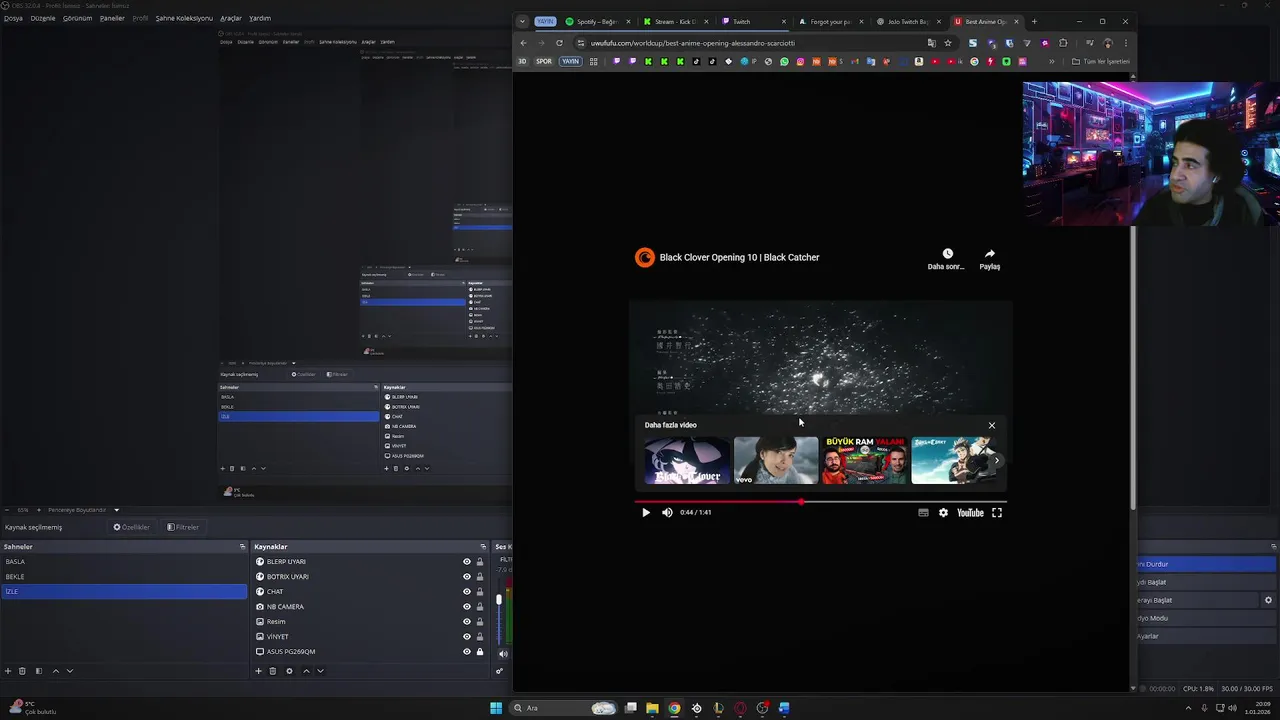
Task: Open the Görünüm menu in OBS
Action: pos(77,18)
